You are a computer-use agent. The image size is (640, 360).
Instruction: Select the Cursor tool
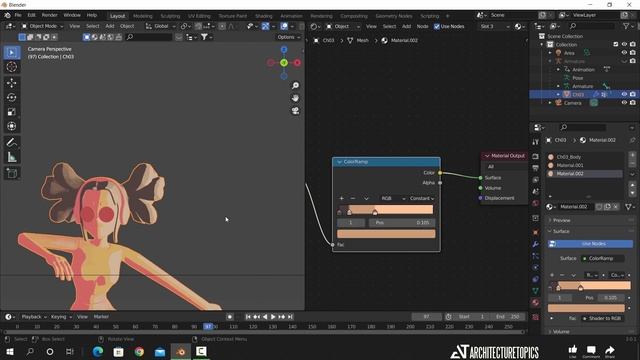[x=11, y=67]
